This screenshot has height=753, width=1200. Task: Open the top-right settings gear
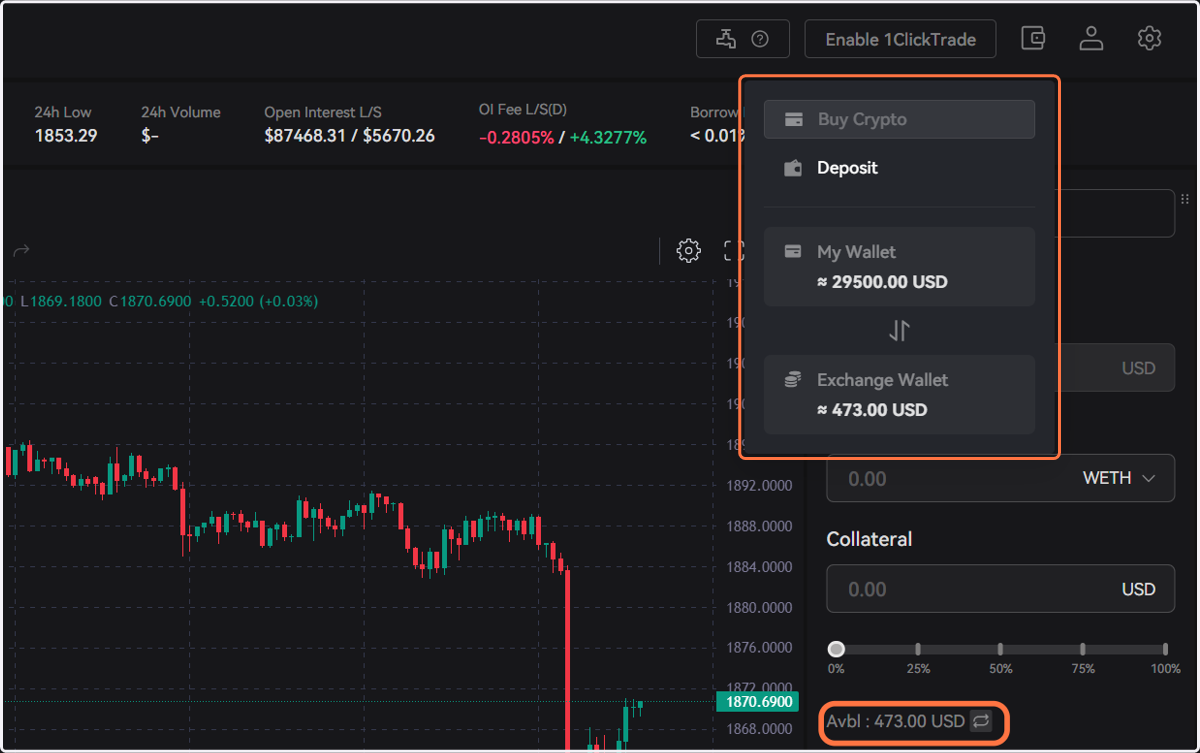click(x=1149, y=39)
